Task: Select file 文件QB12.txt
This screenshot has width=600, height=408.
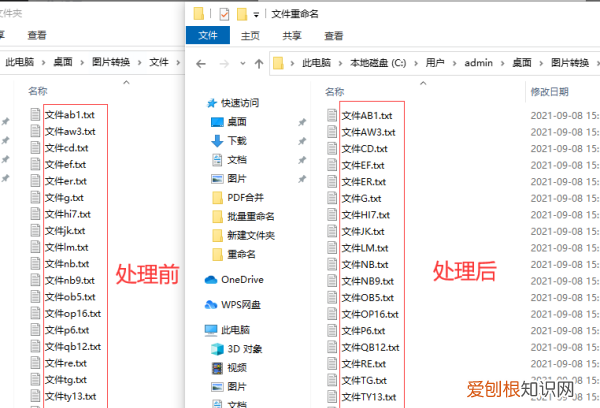Action: [370, 348]
